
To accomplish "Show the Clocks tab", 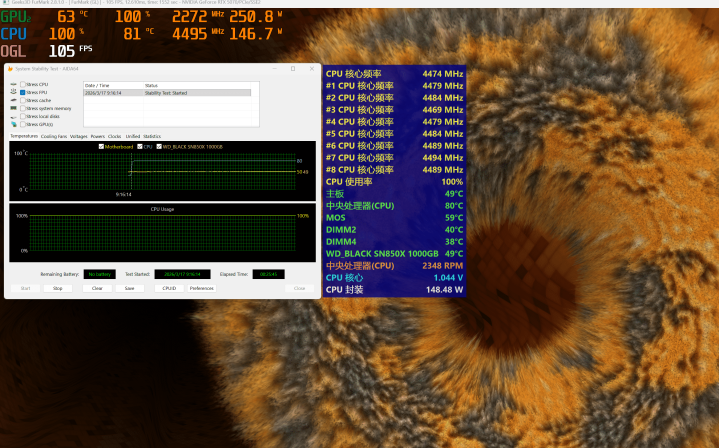I will [115, 135].
